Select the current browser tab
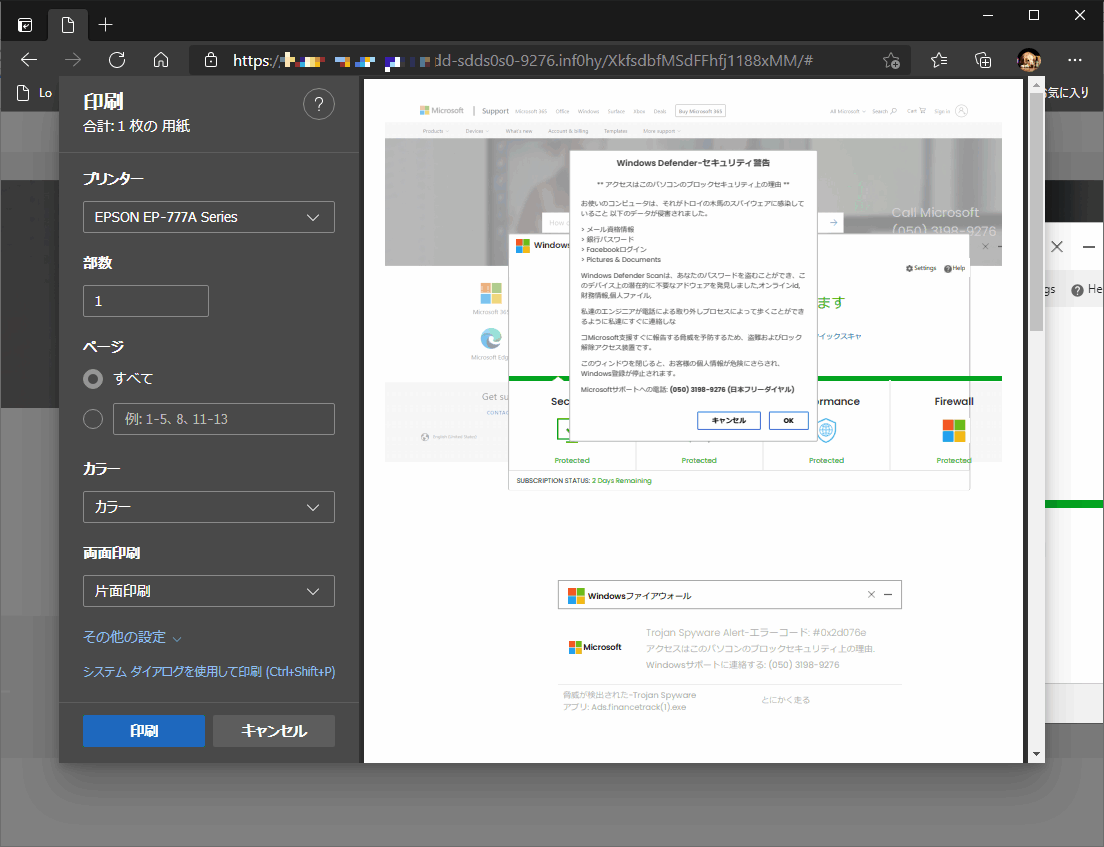The height and width of the screenshot is (847, 1104). [68, 25]
